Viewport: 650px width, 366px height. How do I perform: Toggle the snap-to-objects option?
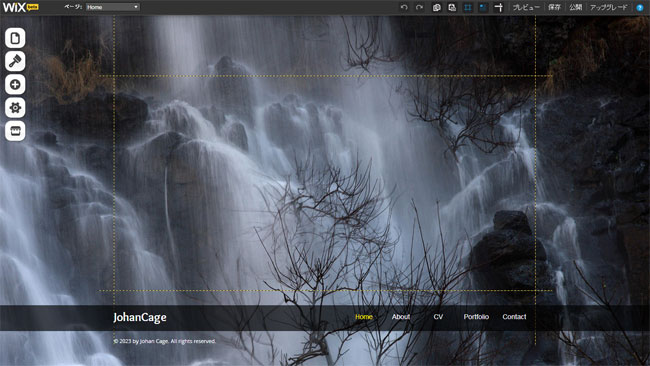click(x=483, y=7)
